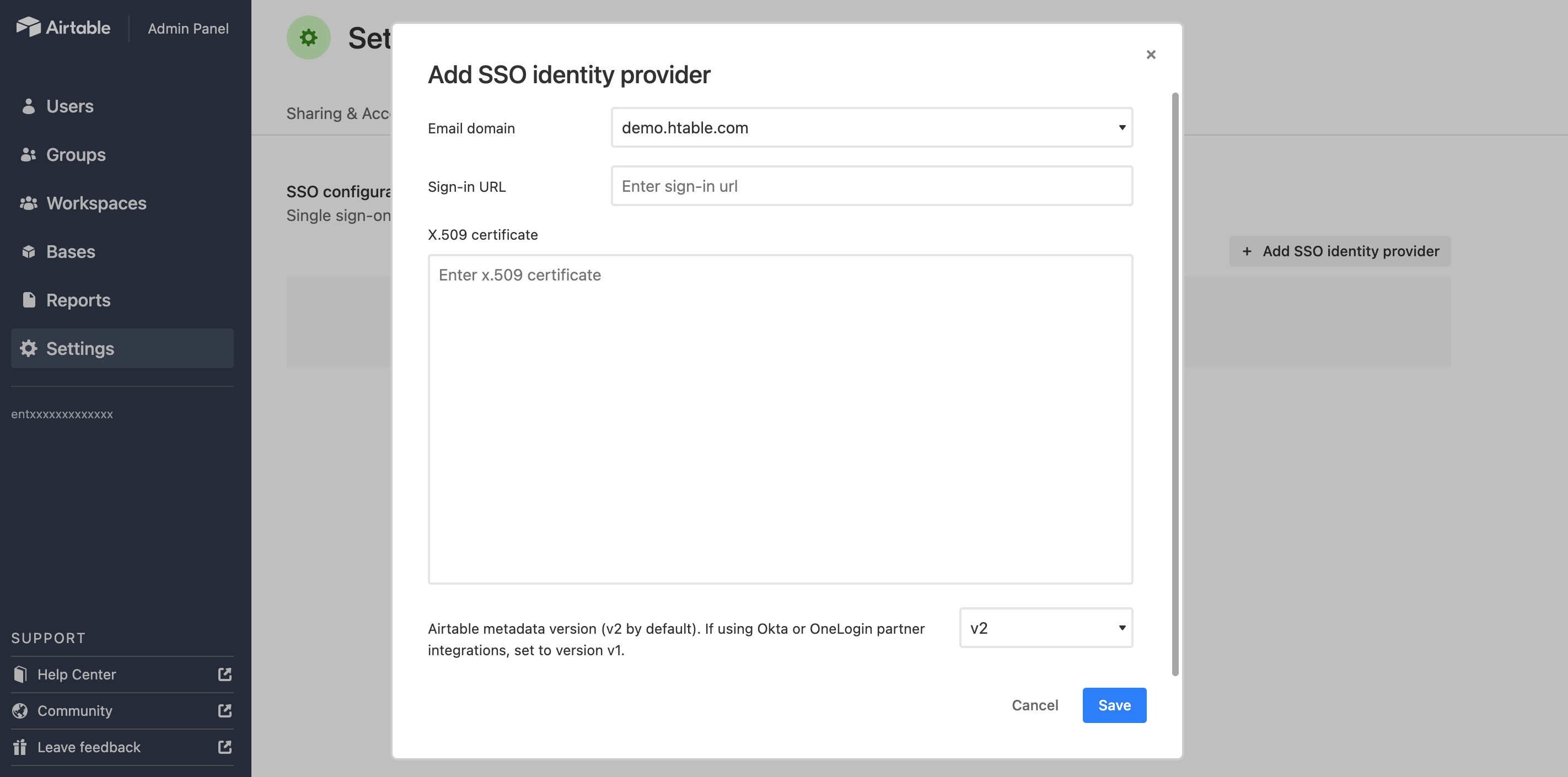The height and width of the screenshot is (777, 1568).
Task: Click external link icon beside Leave feedback
Action: pyautogui.click(x=224, y=747)
